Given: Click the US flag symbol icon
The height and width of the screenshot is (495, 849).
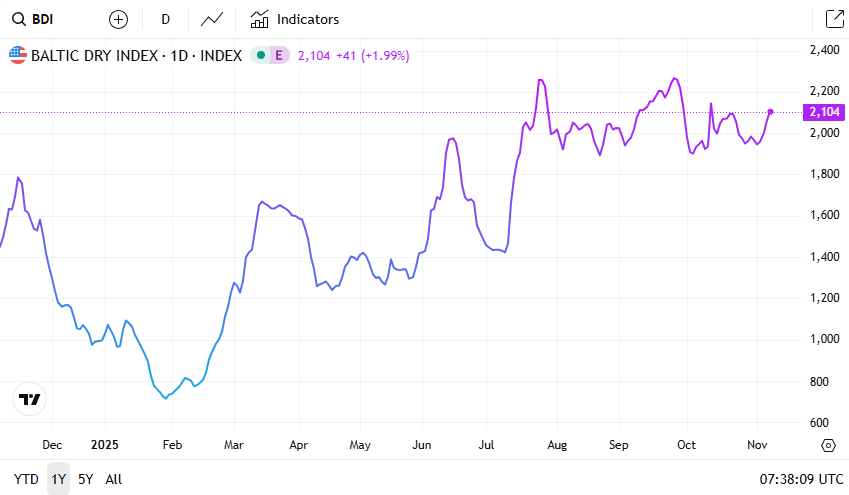Looking at the screenshot, I should point(18,55).
